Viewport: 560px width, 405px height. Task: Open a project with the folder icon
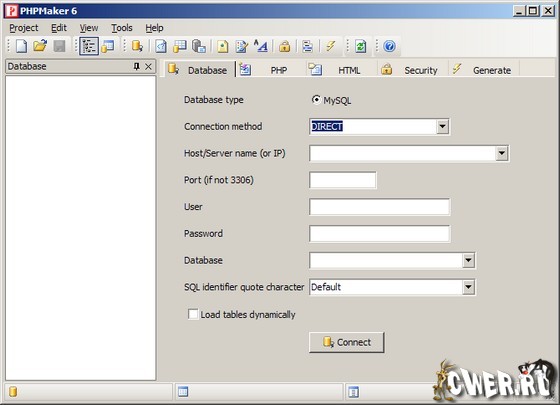pos(40,46)
